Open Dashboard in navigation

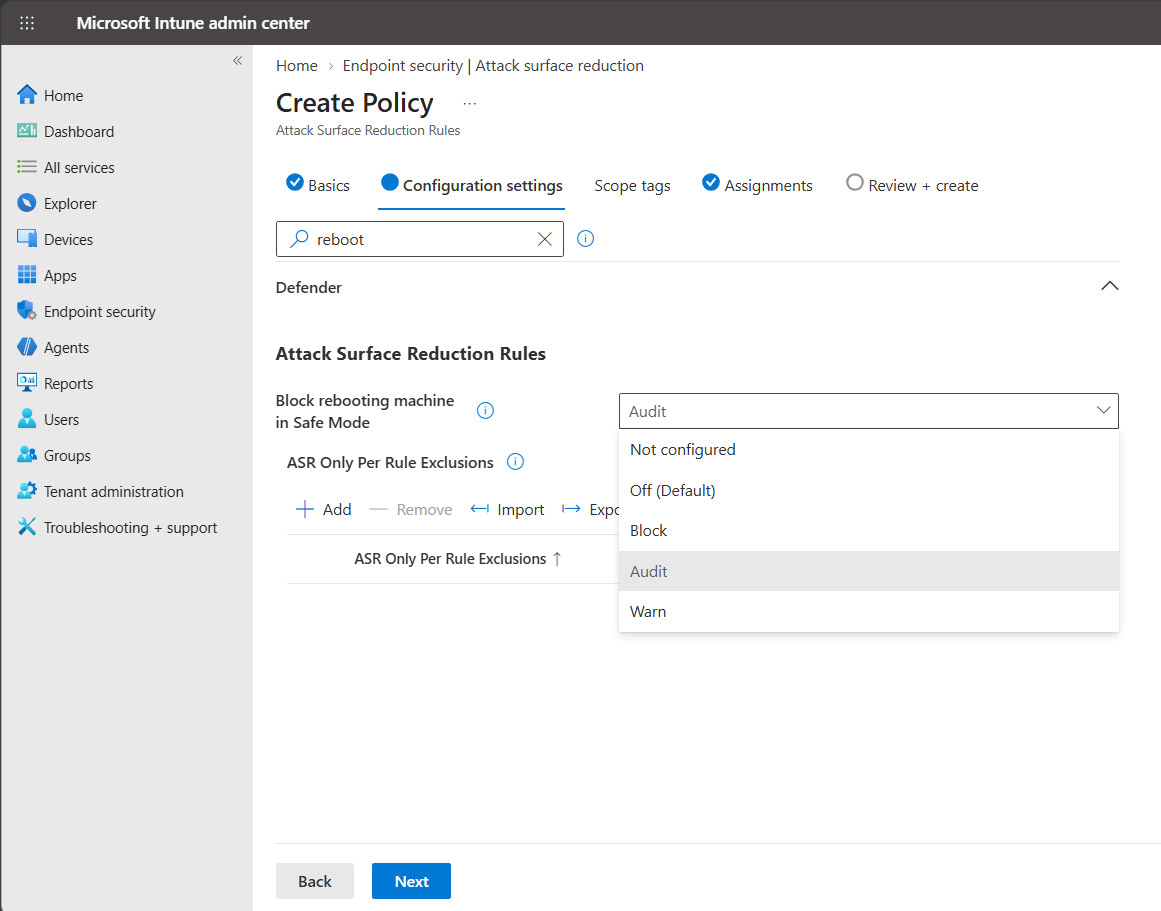click(79, 132)
